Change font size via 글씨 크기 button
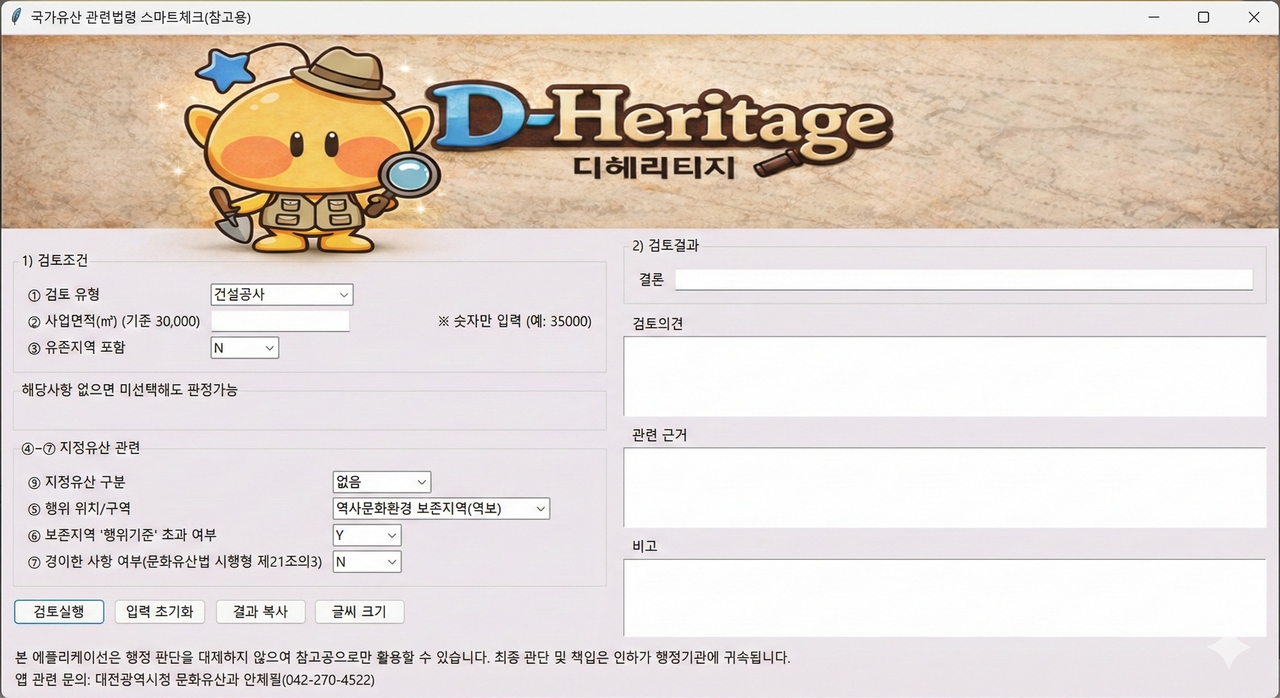Image resolution: width=1280 pixels, height=698 pixels. [359, 612]
